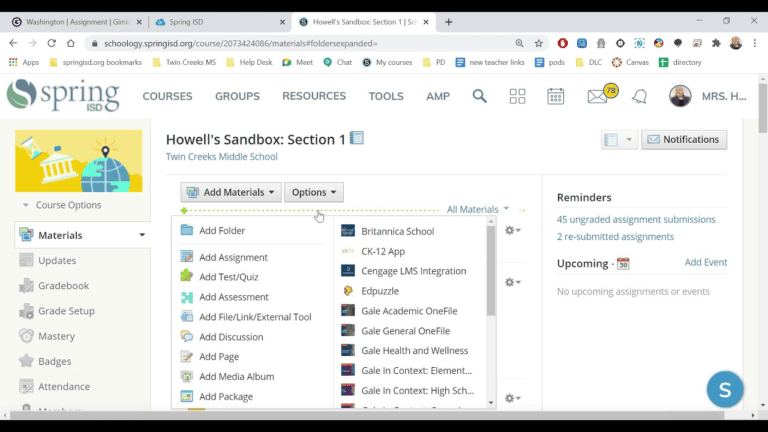The image size is (768, 432).
Task: Open the Apps bookmarks shortcut
Action: (x=24, y=62)
